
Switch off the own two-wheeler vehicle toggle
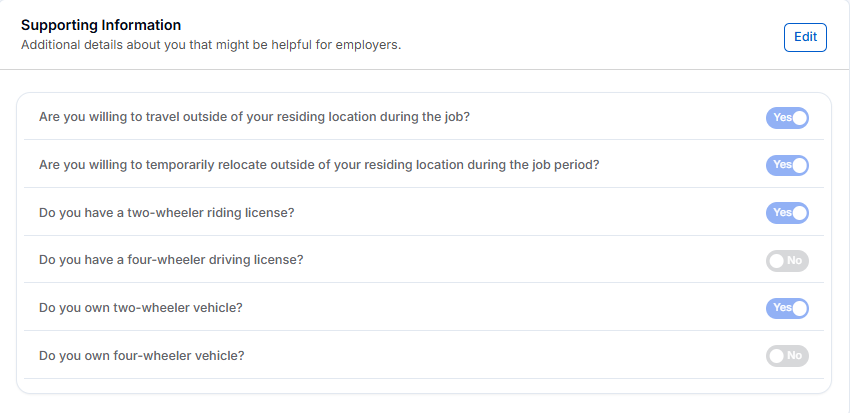tap(787, 308)
